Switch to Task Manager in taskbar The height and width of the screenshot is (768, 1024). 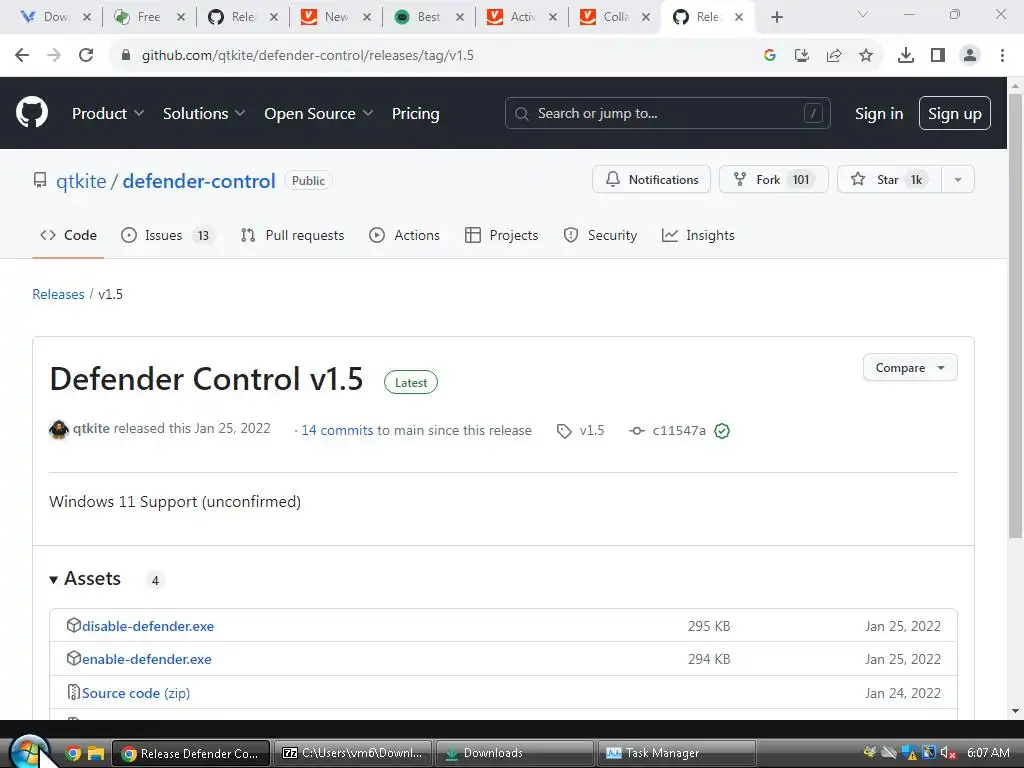pos(676,753)
